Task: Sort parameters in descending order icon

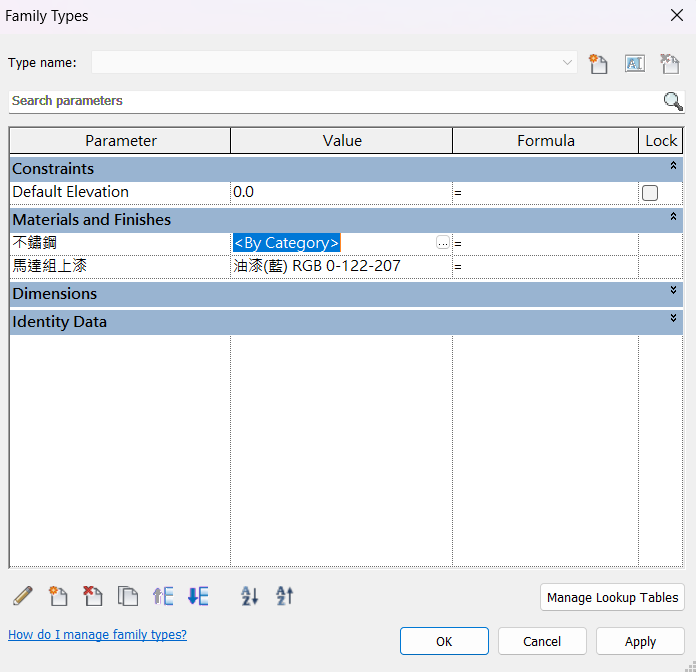Action: 285,597
